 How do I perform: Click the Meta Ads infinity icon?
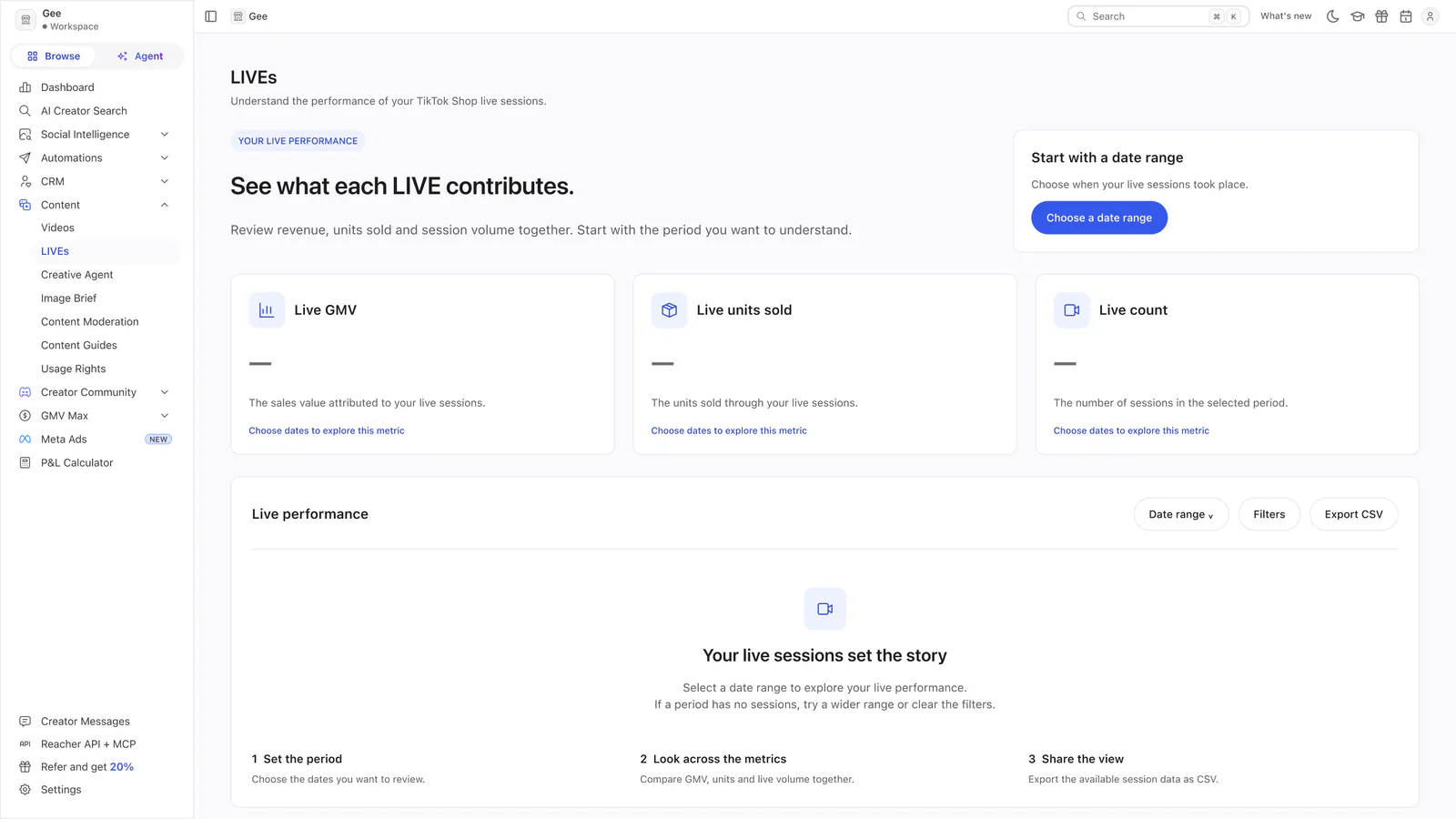25,440
